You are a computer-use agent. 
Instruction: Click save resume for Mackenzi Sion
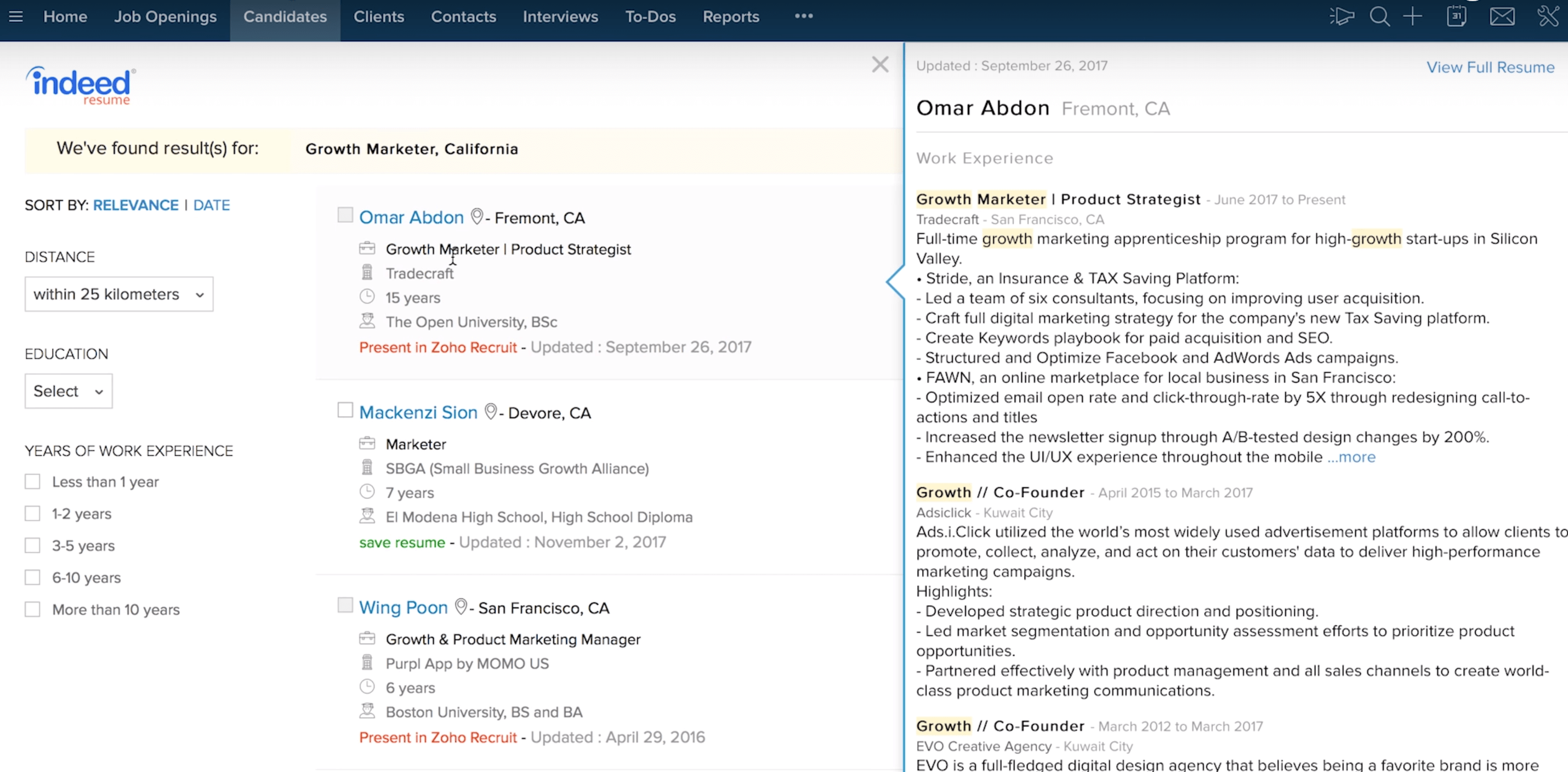402,542
